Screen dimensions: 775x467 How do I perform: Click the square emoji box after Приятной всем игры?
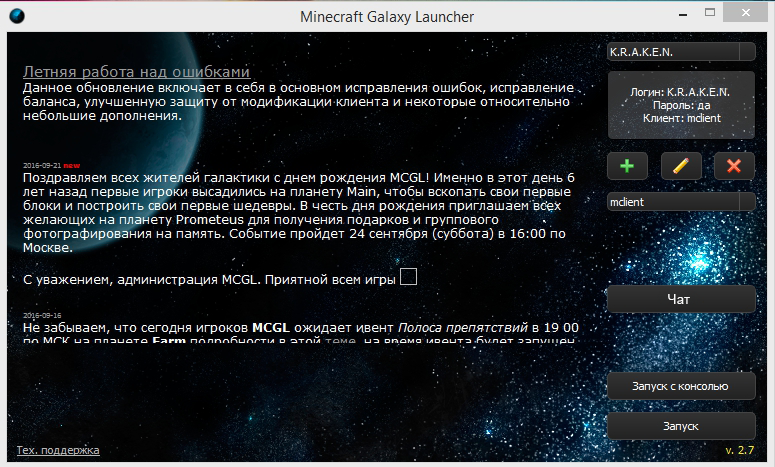point(408,276)
